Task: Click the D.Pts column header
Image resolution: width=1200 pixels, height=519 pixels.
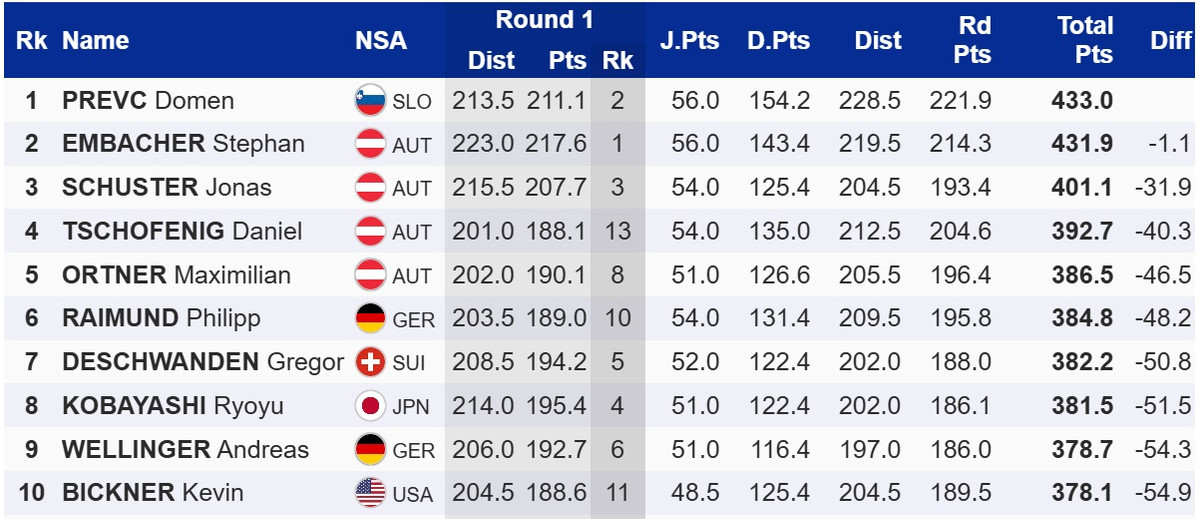Action: pos(778,41)
